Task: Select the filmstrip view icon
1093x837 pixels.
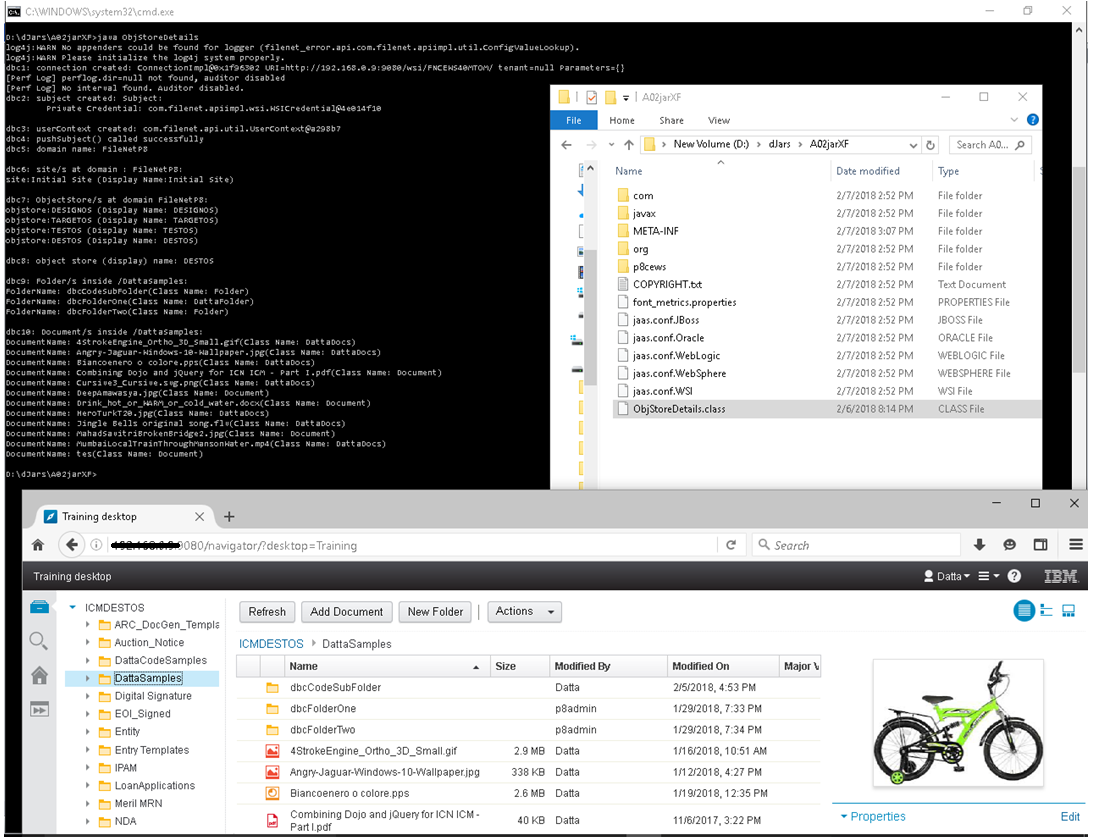Action: coord(1068,611)
